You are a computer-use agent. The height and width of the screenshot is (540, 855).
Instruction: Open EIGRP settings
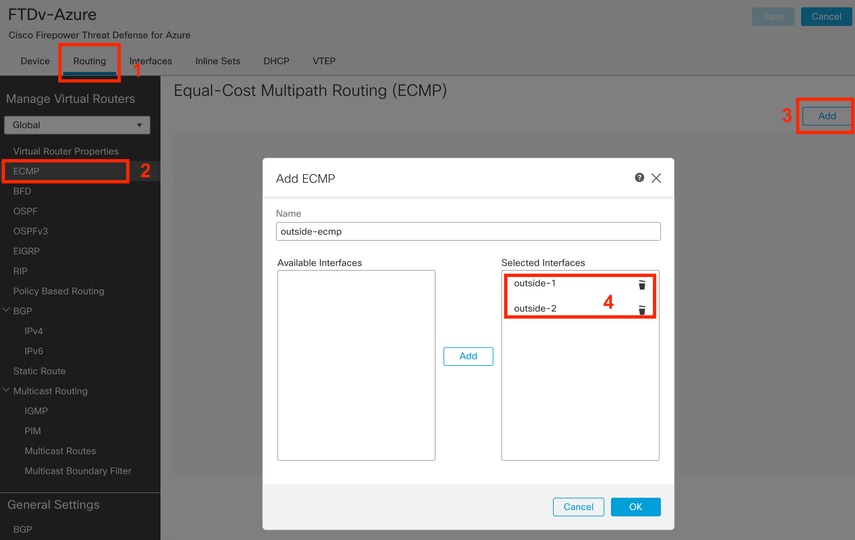[x=26, y=251]
